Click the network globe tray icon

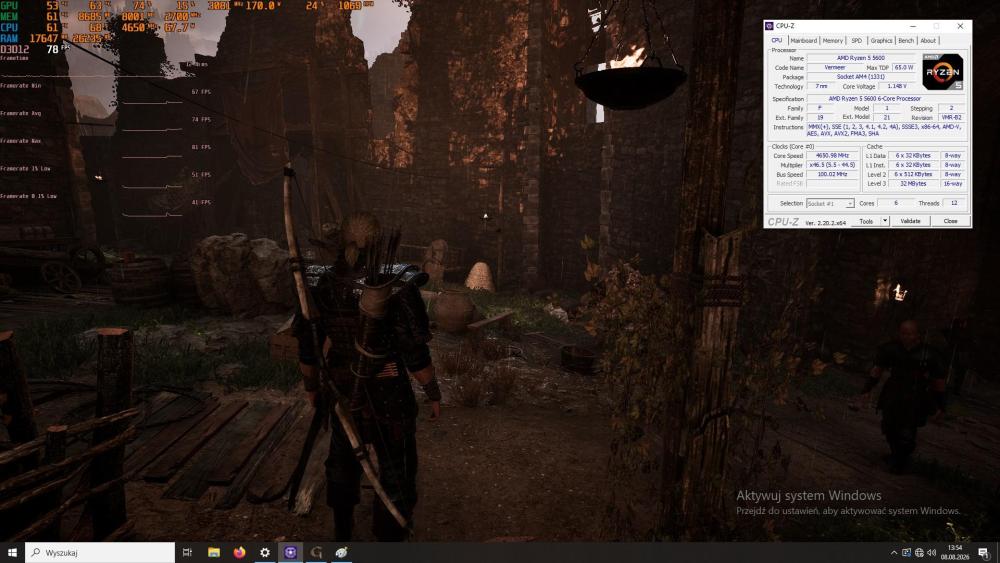tap(919, 553)
